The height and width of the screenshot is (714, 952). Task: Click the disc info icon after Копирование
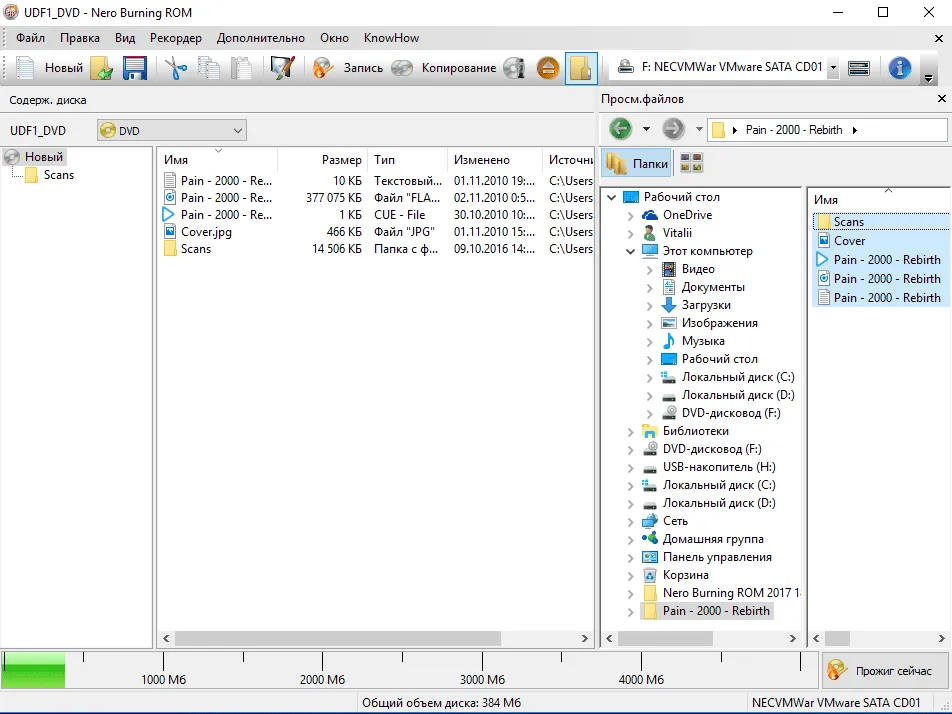point(514,67)
